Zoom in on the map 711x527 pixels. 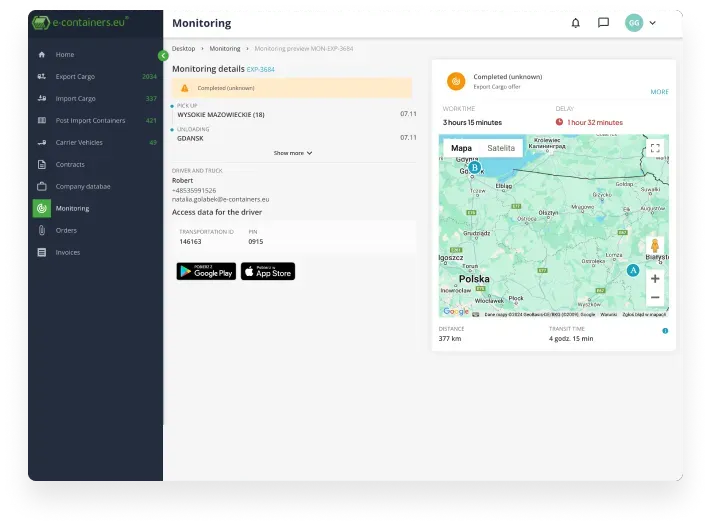[655, 278]
